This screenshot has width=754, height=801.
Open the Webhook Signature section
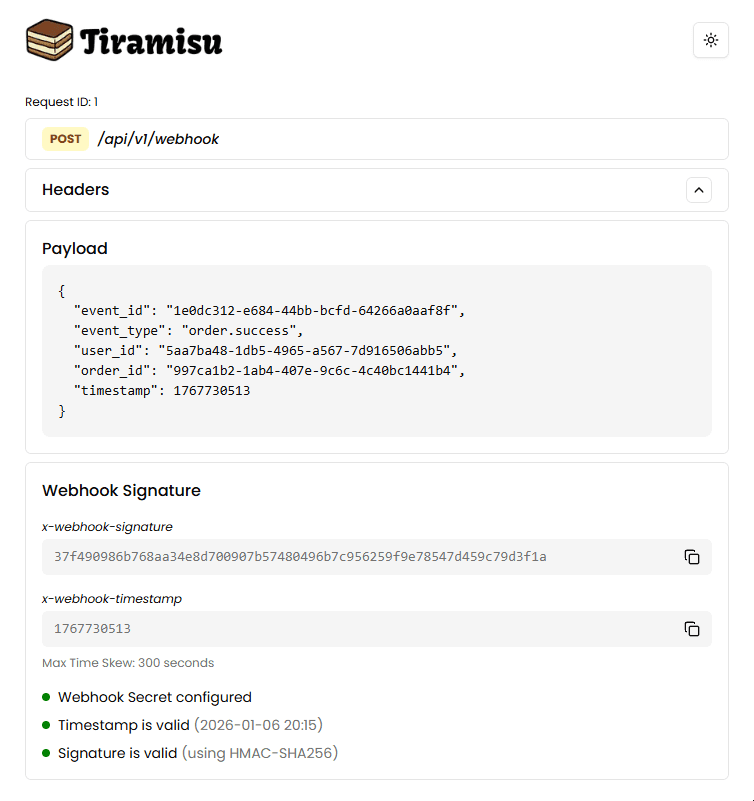coord(121,491)
